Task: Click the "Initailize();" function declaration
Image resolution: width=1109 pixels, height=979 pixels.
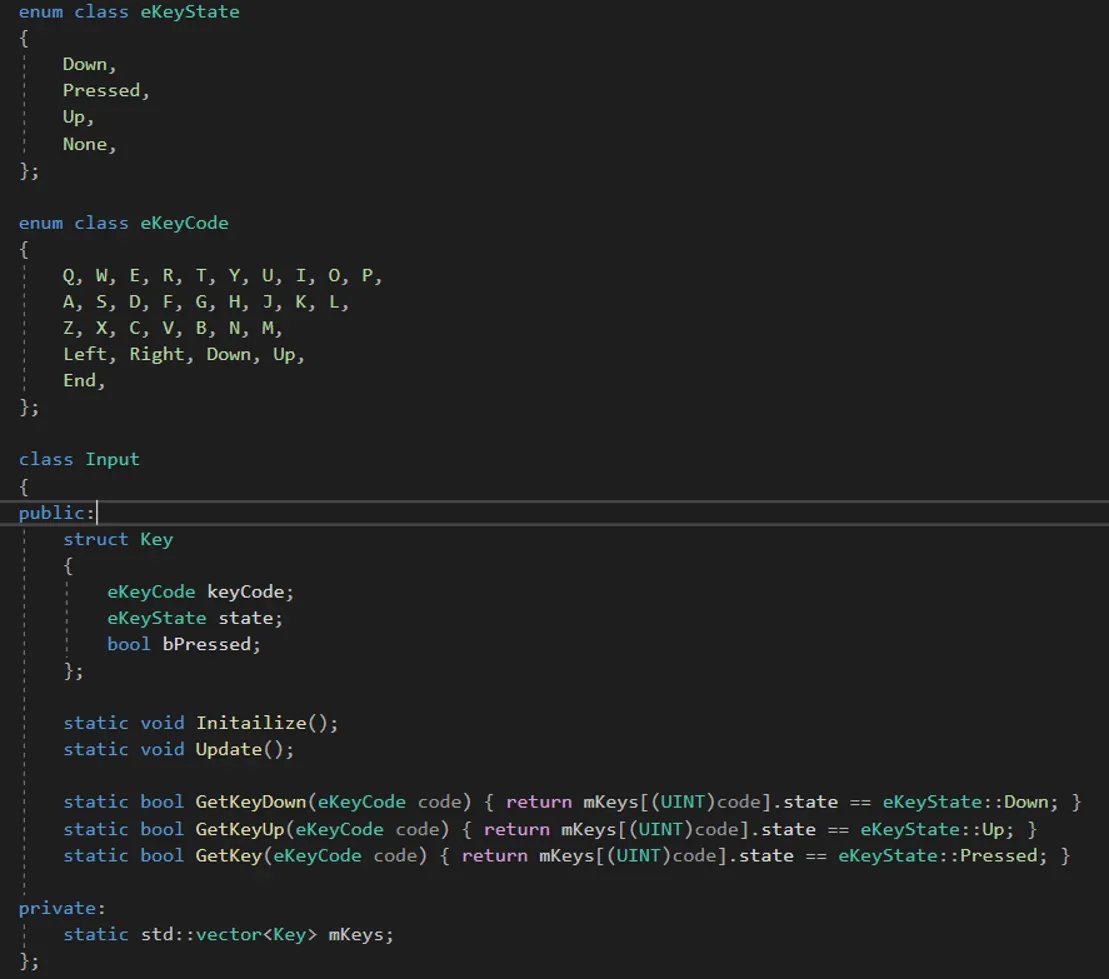Action: (267, 723)
